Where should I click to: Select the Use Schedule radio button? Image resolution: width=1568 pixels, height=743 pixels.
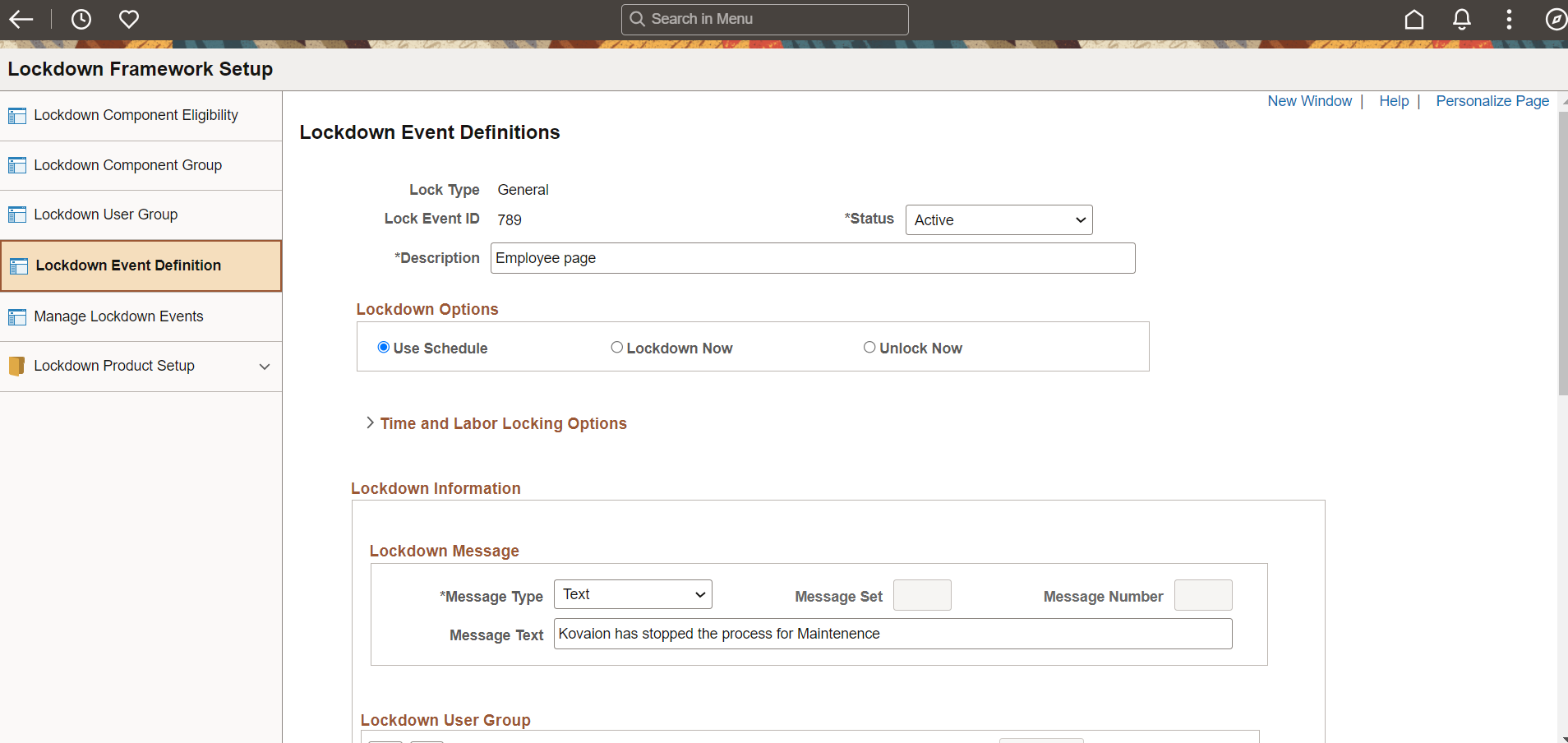[383, 347]
